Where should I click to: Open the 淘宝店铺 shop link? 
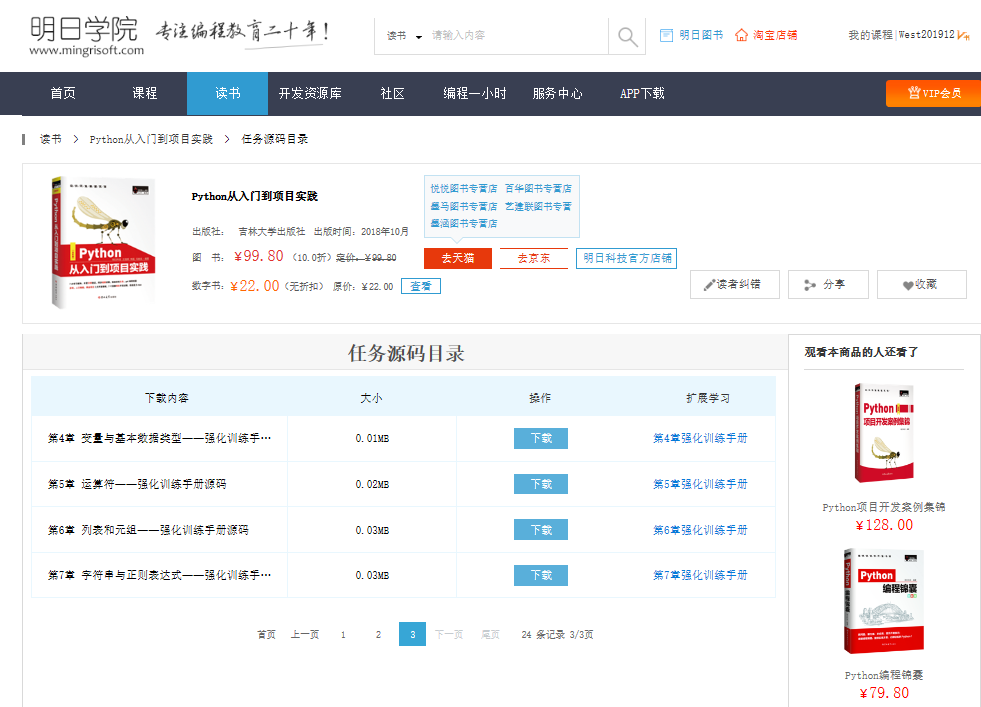click(x=766, y=35)
